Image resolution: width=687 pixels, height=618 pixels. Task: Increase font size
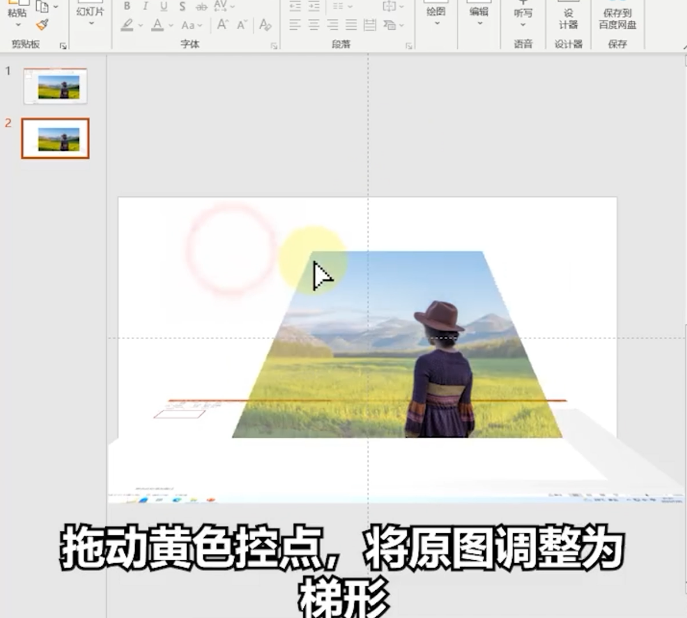pos(223,25)
